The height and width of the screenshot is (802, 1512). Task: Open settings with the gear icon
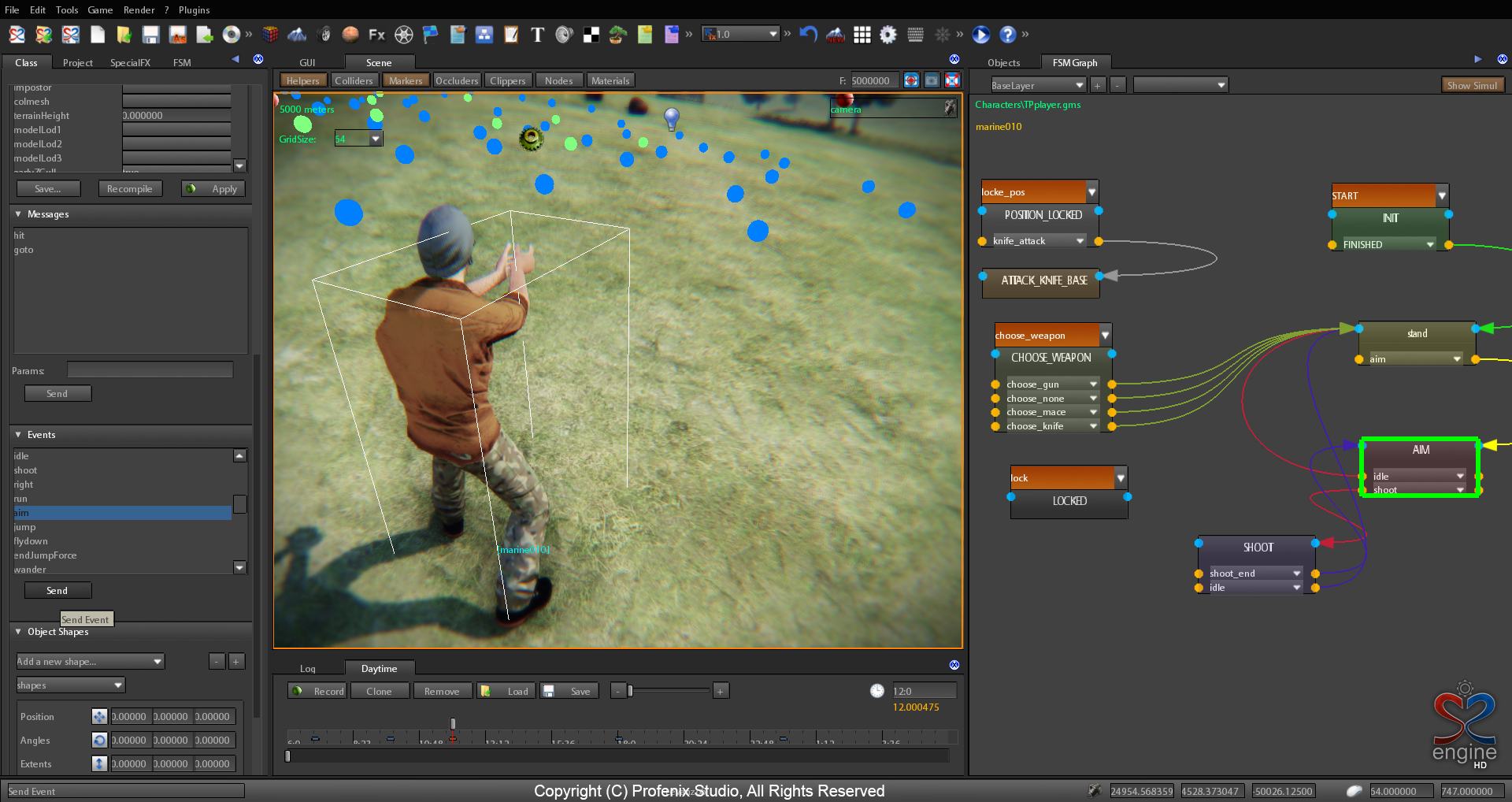[x=888, y=35]
